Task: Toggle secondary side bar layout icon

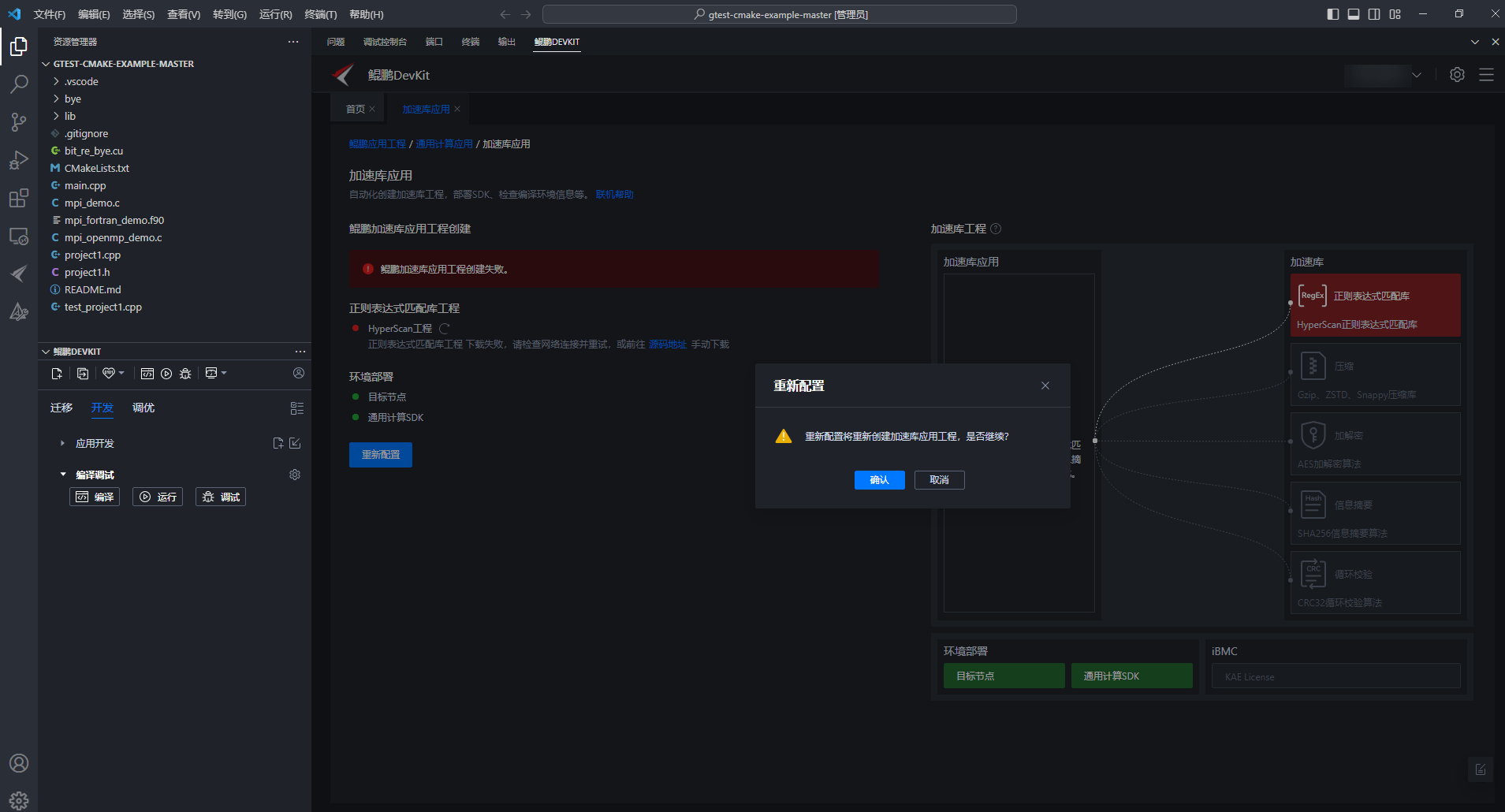Action: [1374, 14]
